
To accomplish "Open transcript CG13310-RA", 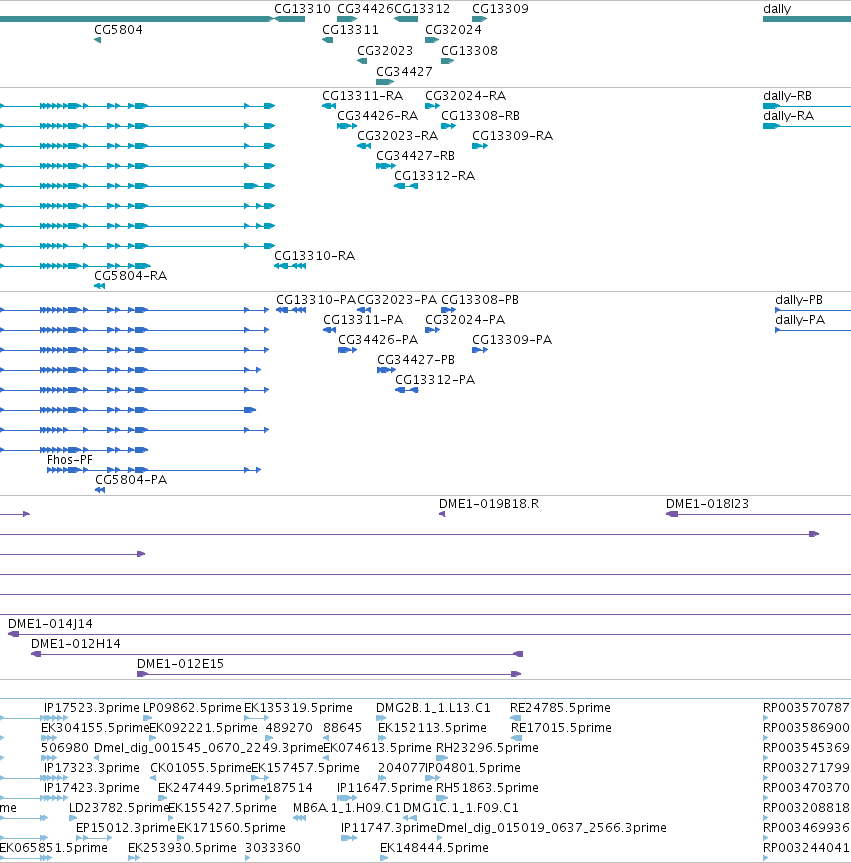I will coord(314,256).
